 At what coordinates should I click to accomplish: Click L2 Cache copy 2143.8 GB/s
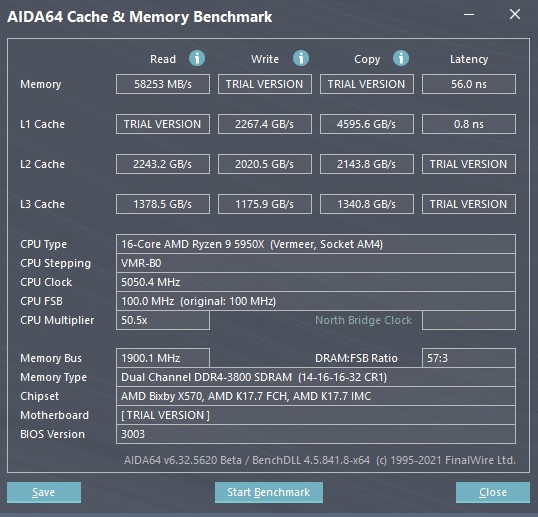pyautogui.click(x=367, y=164)
